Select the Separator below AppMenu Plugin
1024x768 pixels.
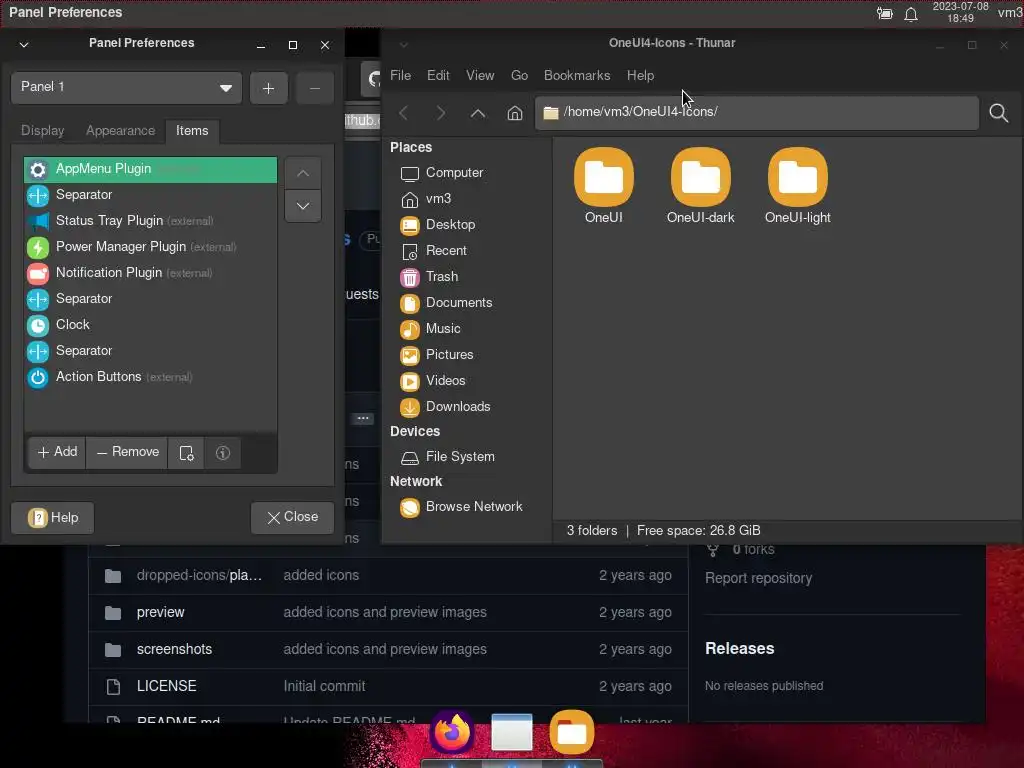(x=150, y=195)
